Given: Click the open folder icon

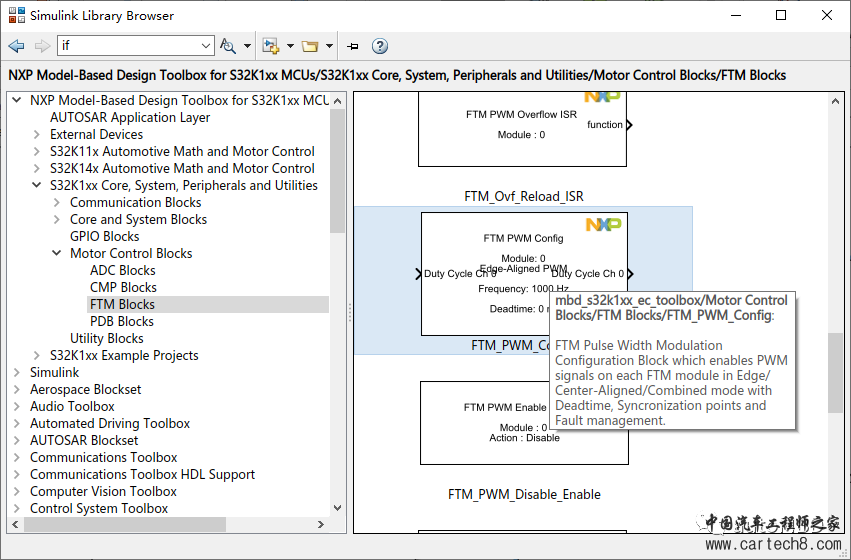Looking at the screenshot, I should (310, 46).
